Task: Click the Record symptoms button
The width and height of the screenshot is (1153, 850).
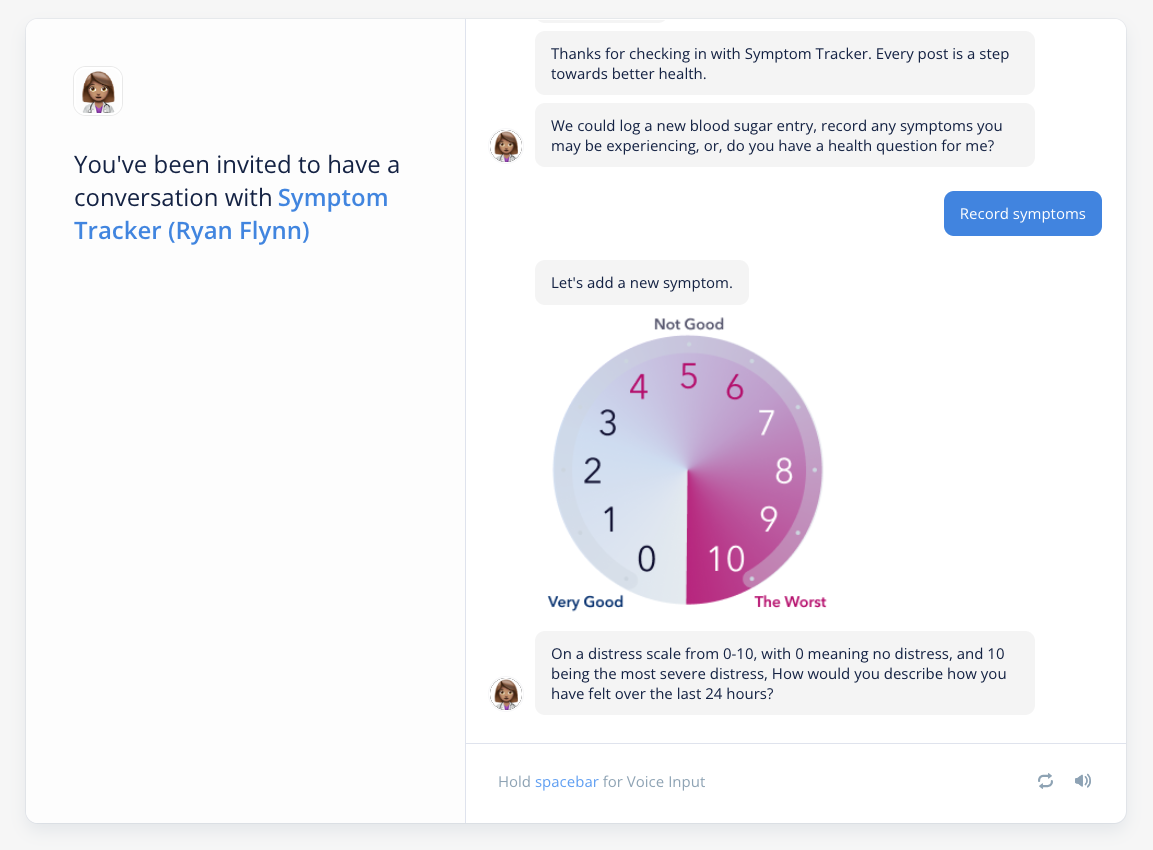Action: [x=1022, y=213]
